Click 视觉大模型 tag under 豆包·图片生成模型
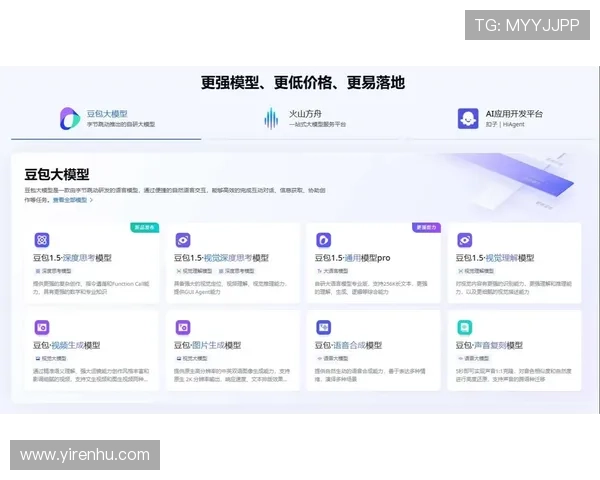This screenshot has width=600, height=480. 192,359
